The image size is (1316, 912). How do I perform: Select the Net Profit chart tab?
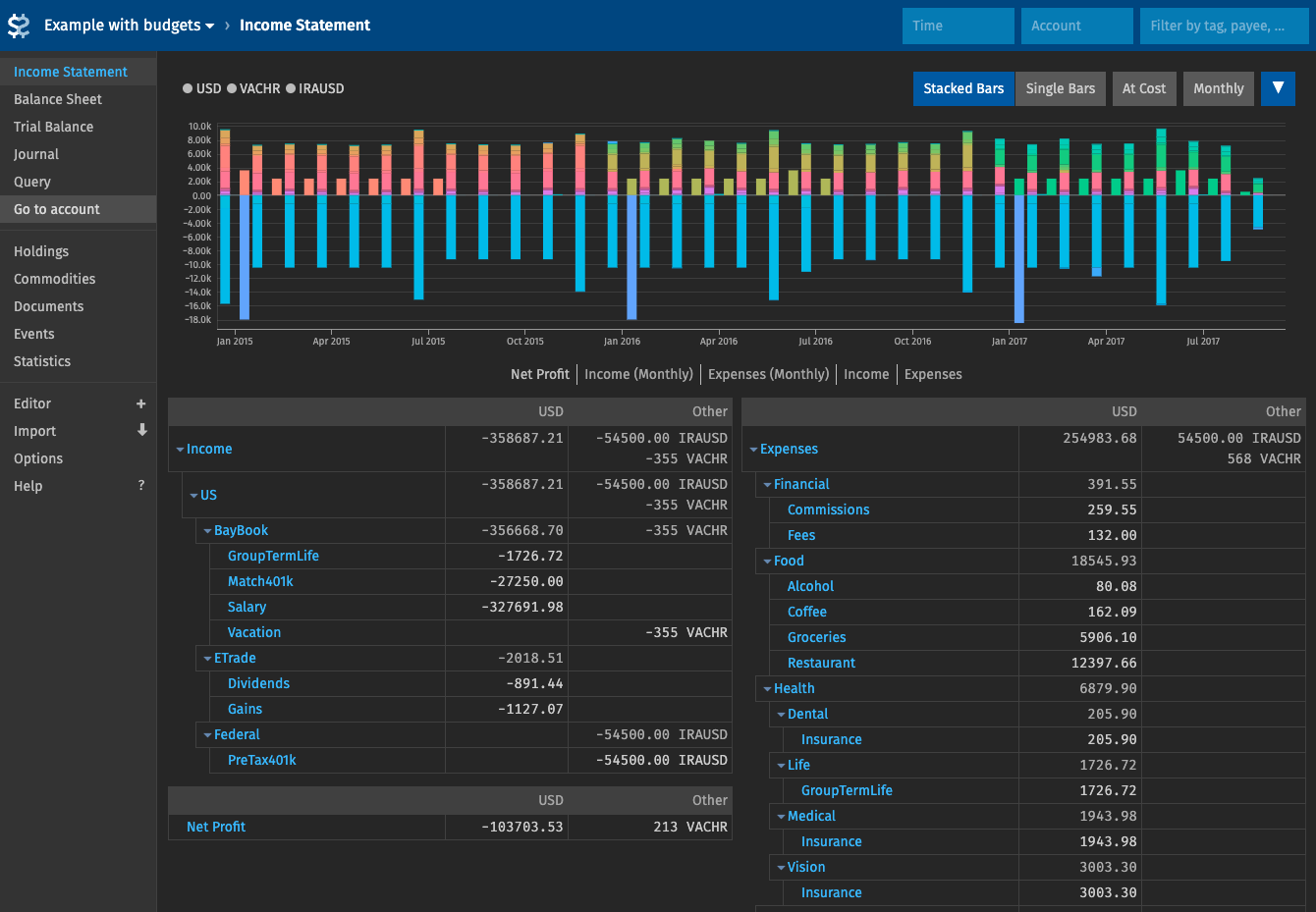point(540,374)
